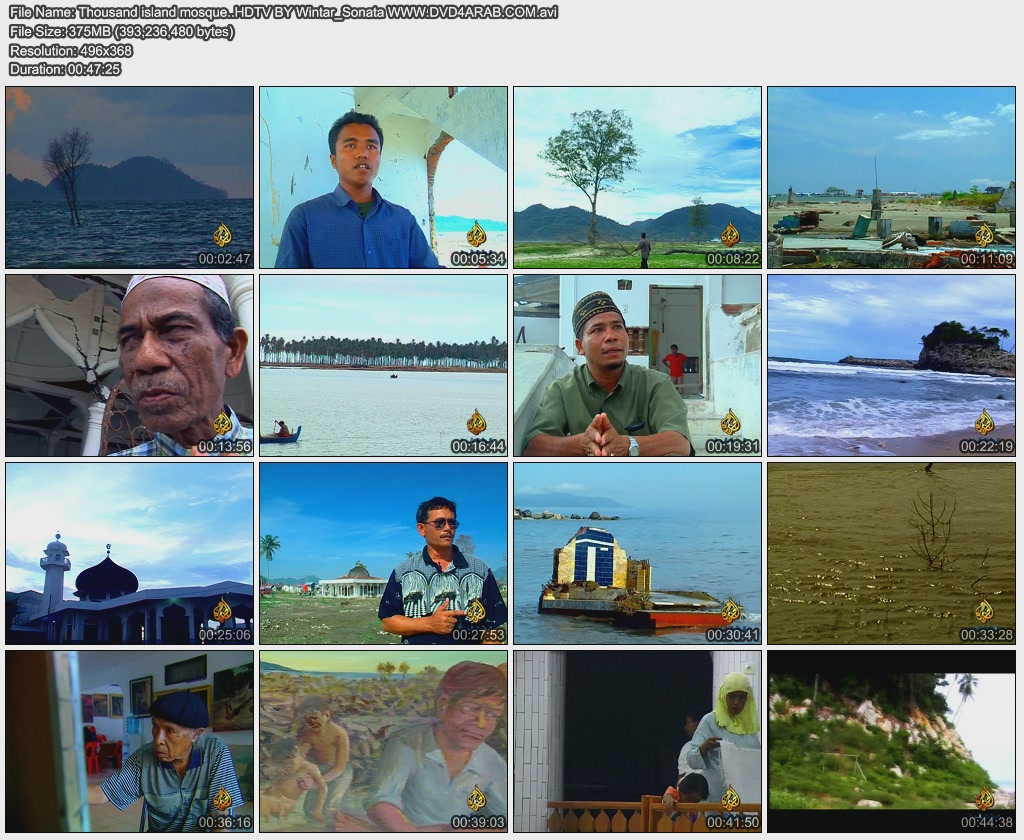1024x840 pixels.
Task: Click the Al Jazeera logo on the 00:02:47 frame
Action: [x=222, y=235]
